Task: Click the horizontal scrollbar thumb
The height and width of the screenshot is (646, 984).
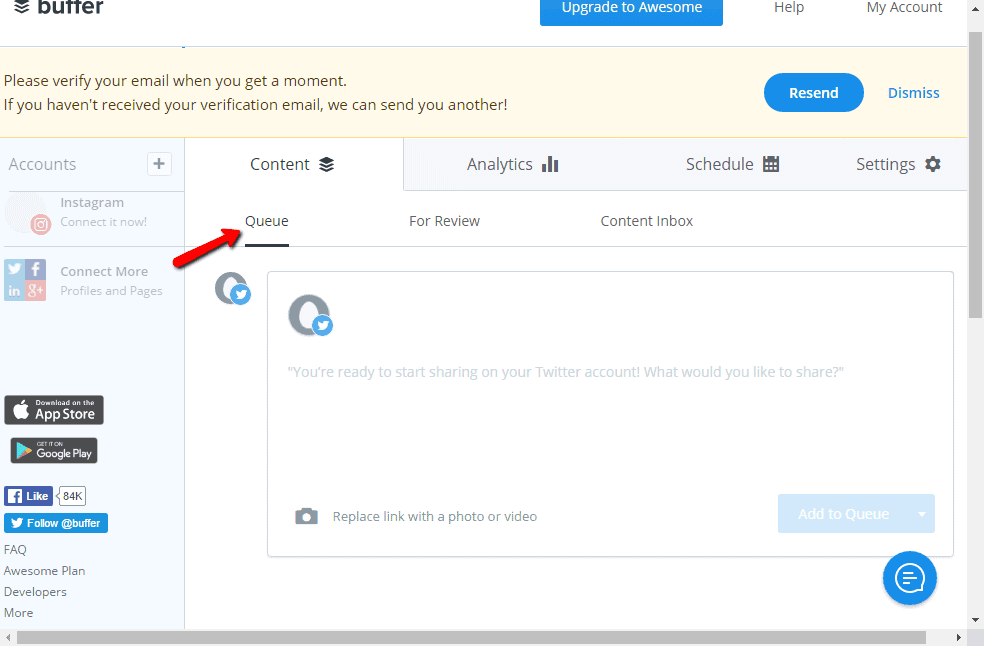Action: (471, 638)
